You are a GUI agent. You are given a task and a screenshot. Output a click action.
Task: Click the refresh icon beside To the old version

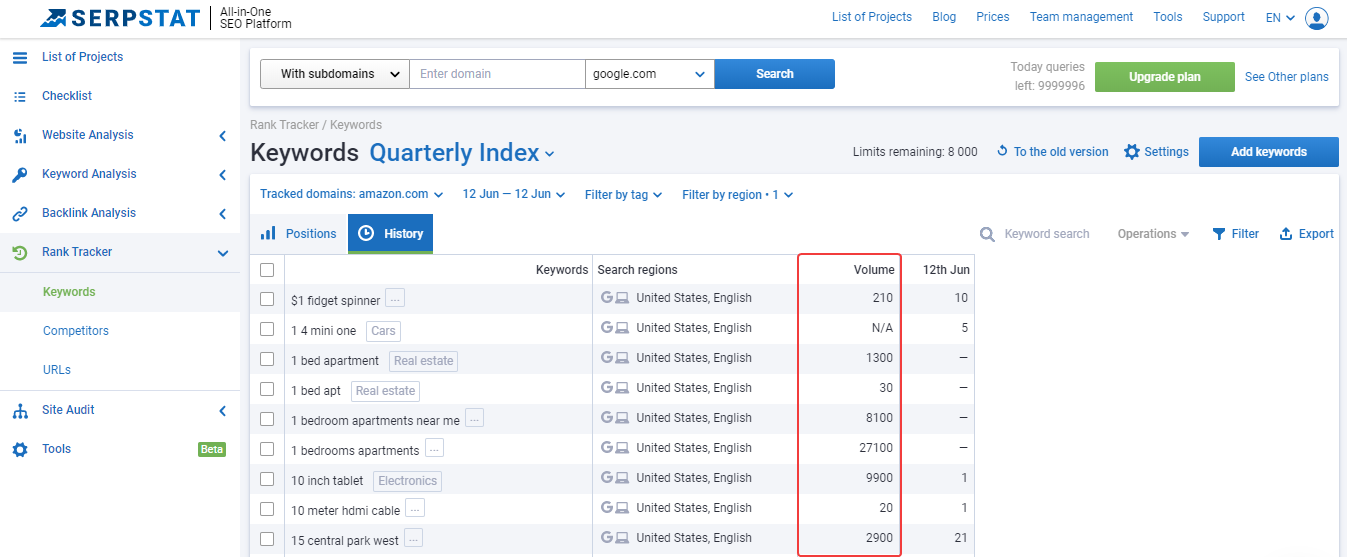pos(1002,152)
